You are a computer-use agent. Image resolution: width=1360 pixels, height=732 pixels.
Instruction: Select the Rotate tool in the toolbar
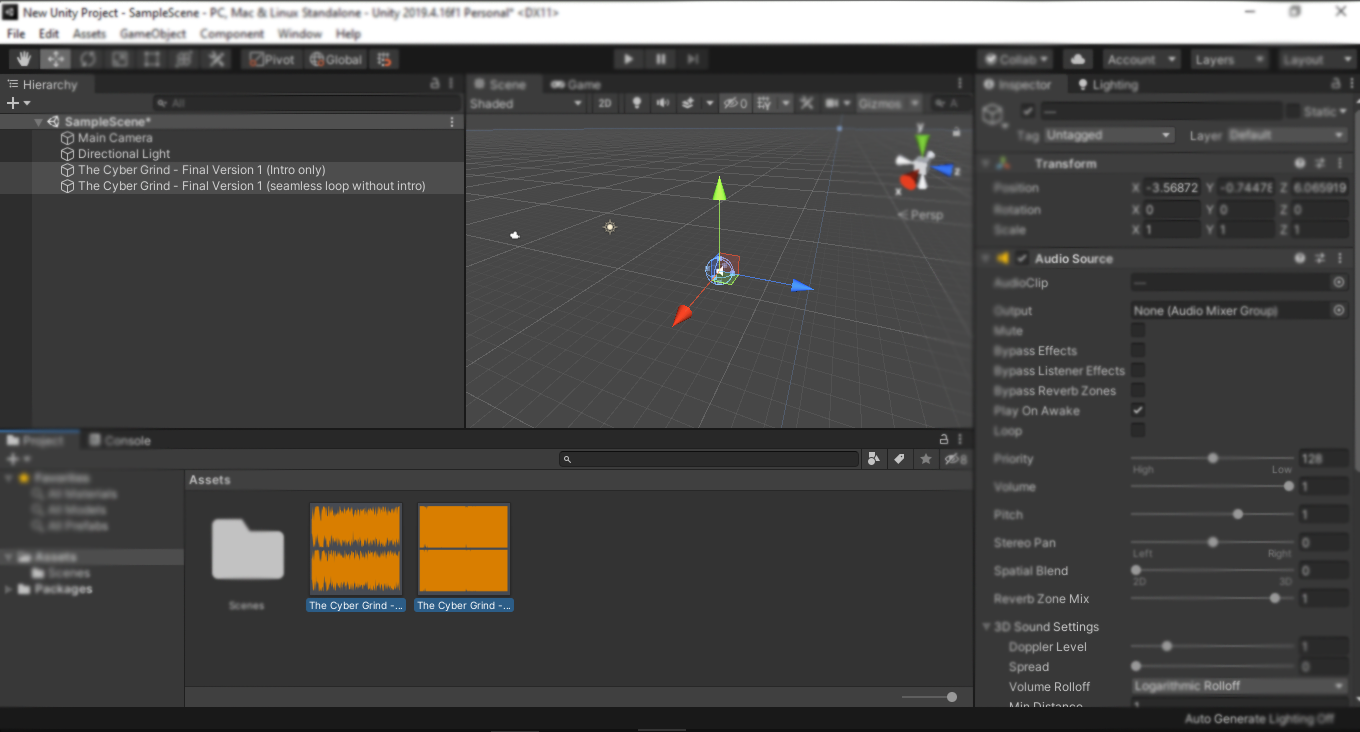[x=87, y=59]
